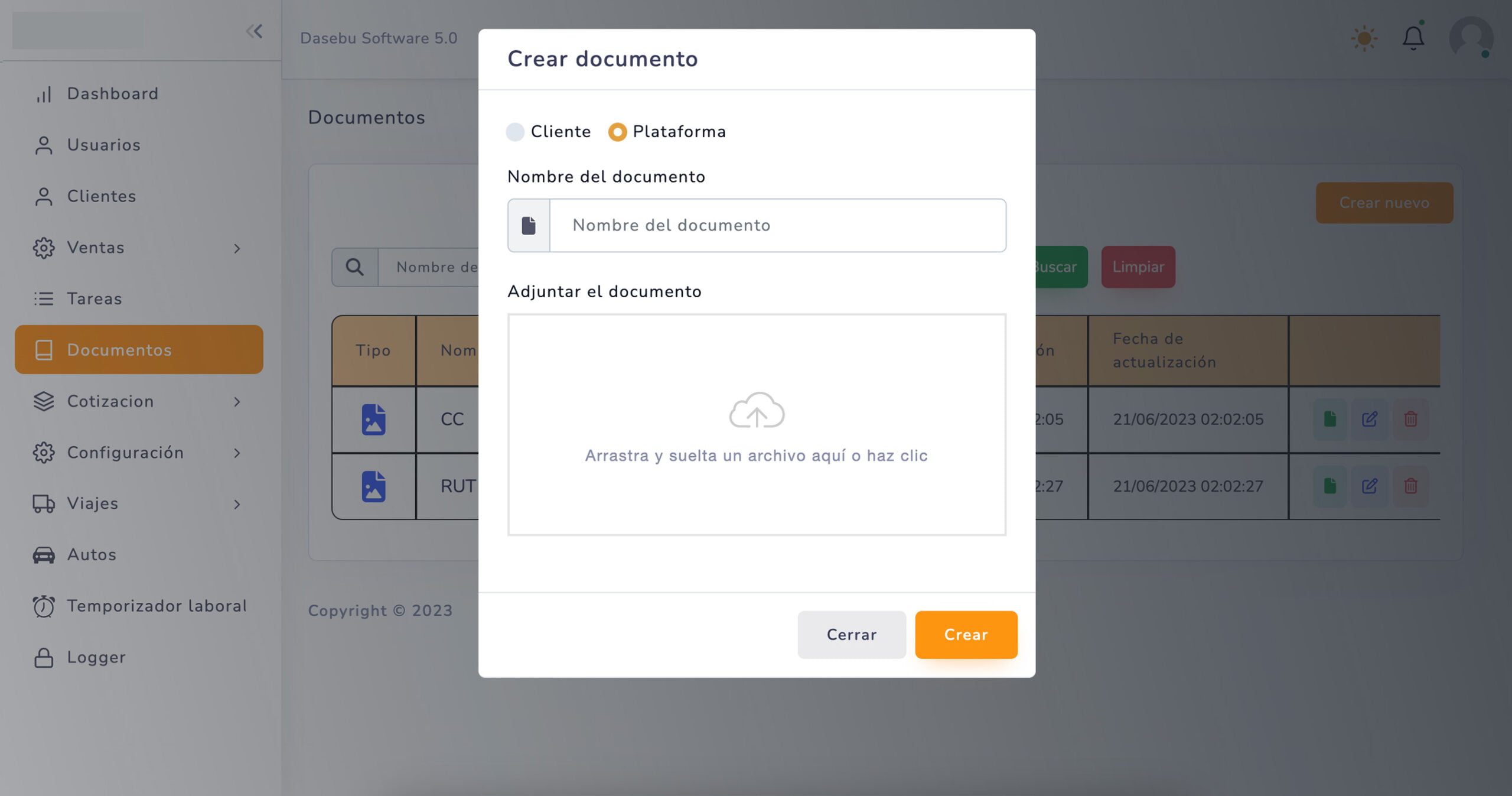Screen dimensions: 1512x796
Task: Go to Usuarios section
Action: [x=103, y=145]
